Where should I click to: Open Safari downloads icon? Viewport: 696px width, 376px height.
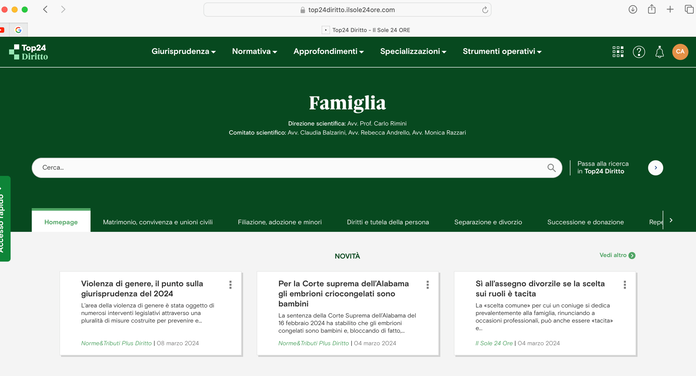click(633, 9)
